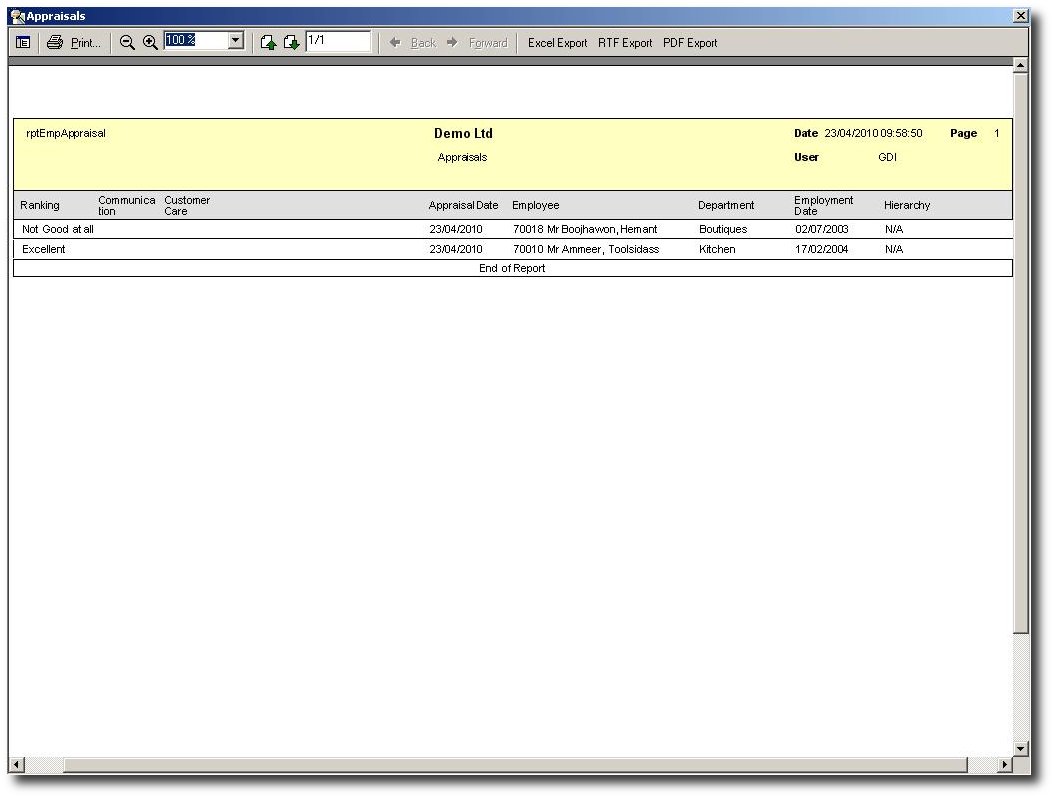Click the vertical scrollbar up arrow

coord(1020,66)
